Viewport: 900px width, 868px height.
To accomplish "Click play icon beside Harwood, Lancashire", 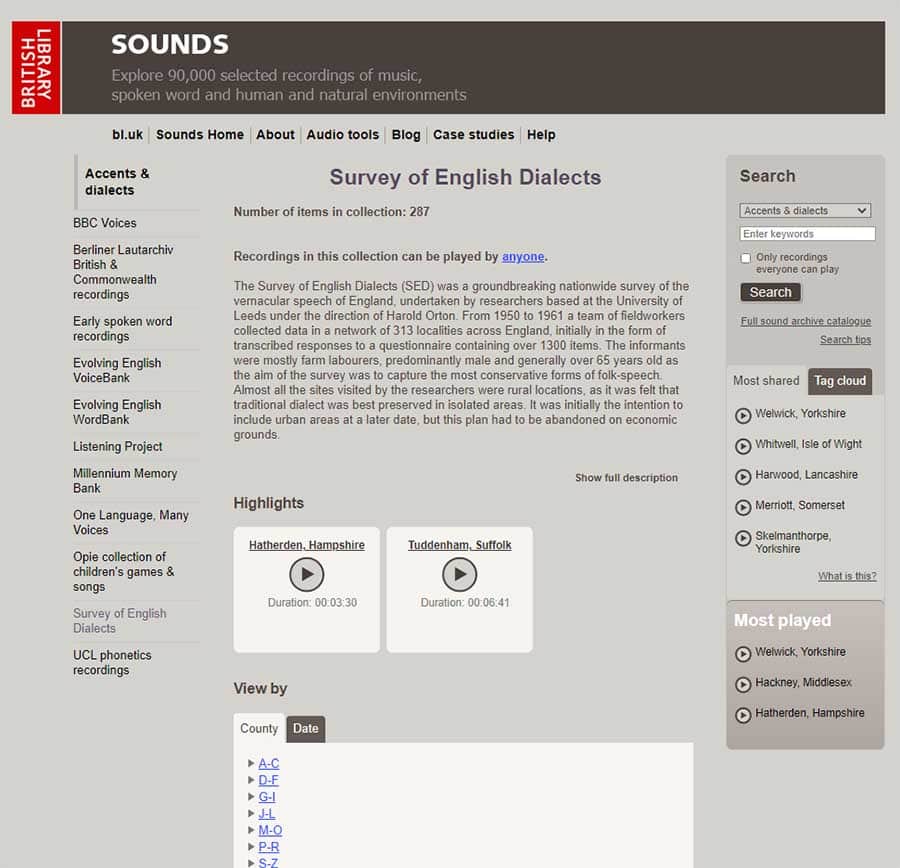I will pos(743,476).
